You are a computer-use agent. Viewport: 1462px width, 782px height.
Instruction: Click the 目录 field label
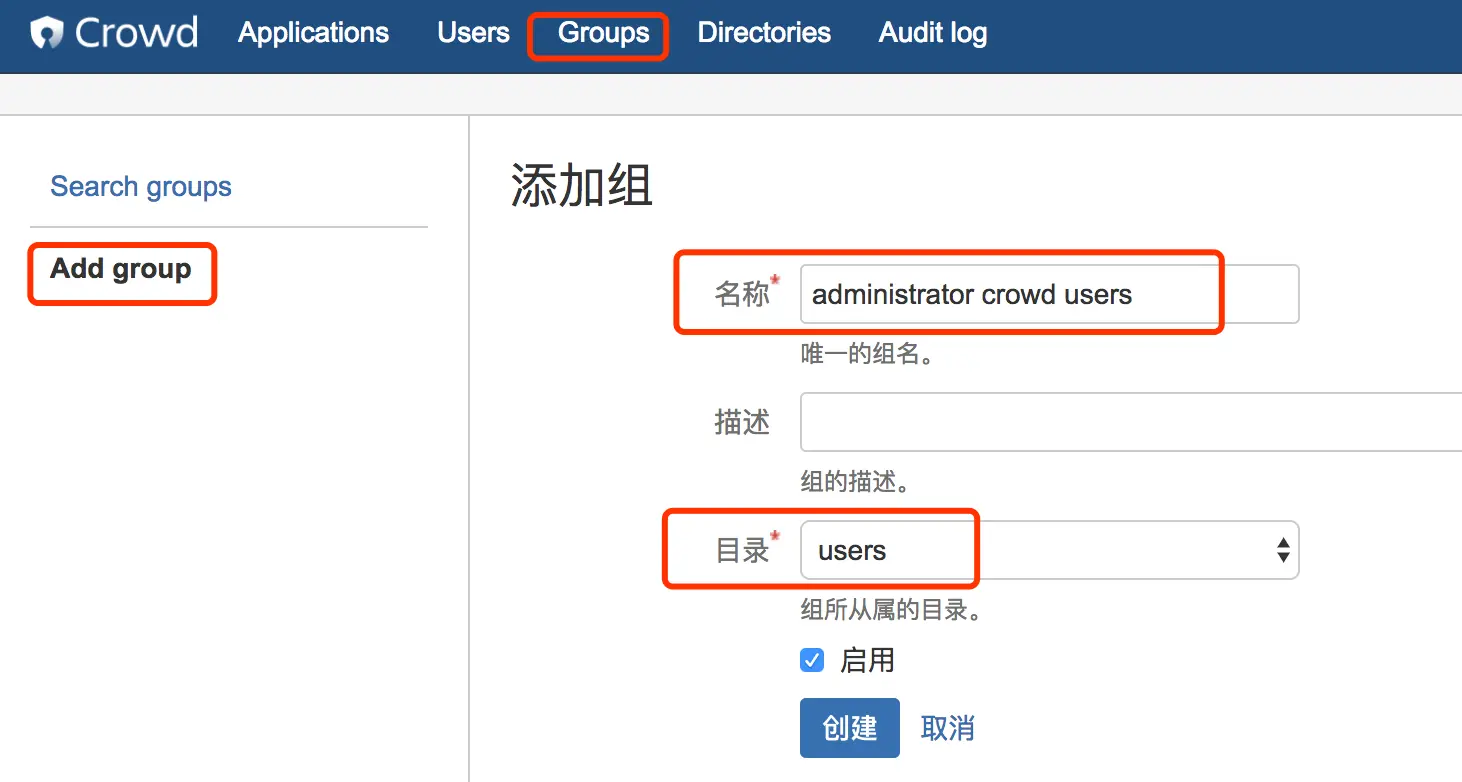[x=742, y=550]
